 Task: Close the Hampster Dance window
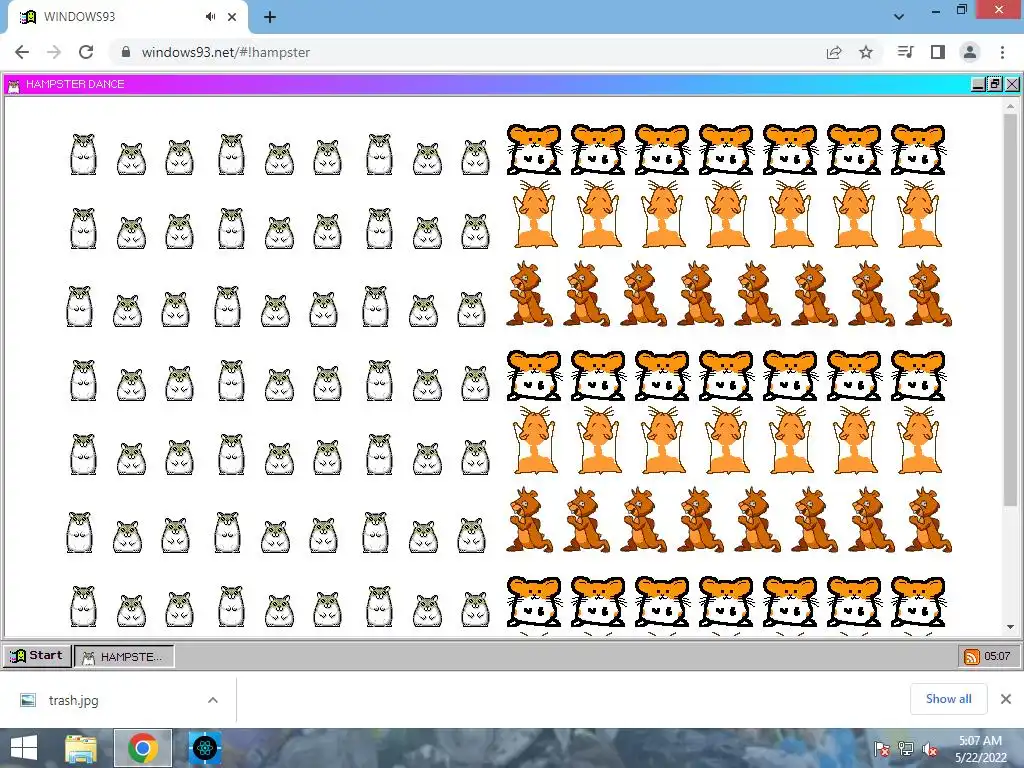tap(1012, 84)
